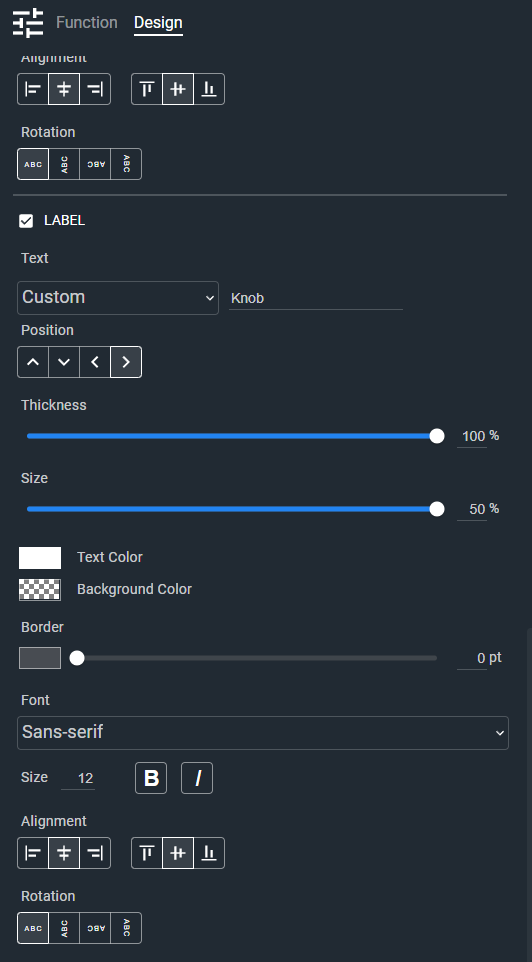Click the Border 0 pt value field
The image size is (532, 962).
(x=472, y=659)
